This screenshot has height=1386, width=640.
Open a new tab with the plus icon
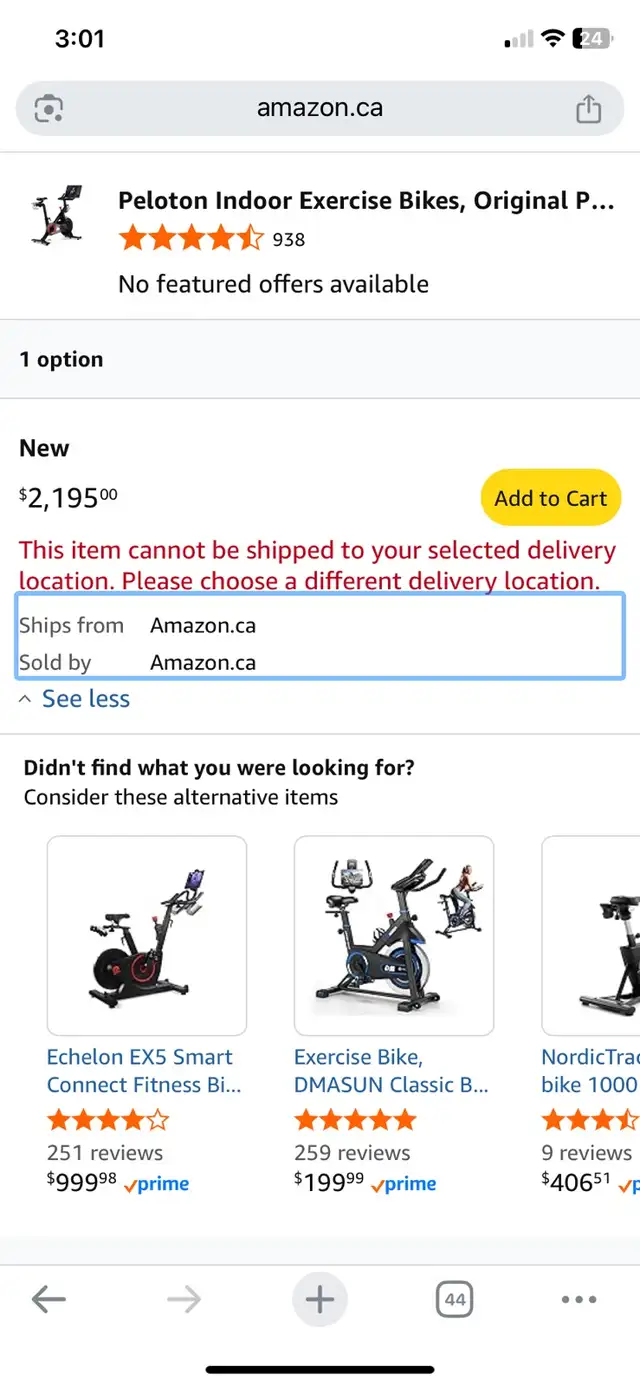(x=320, y=1298)
